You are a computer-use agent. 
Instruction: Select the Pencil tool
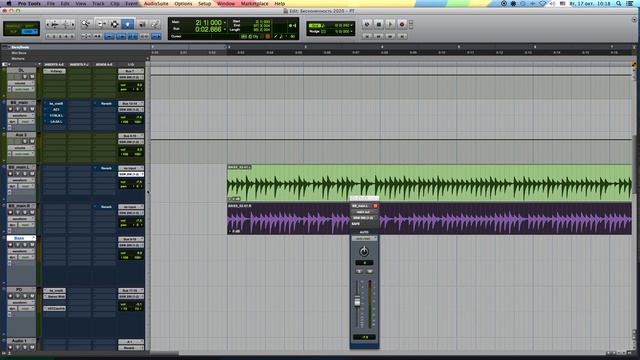tap(155, 24)
